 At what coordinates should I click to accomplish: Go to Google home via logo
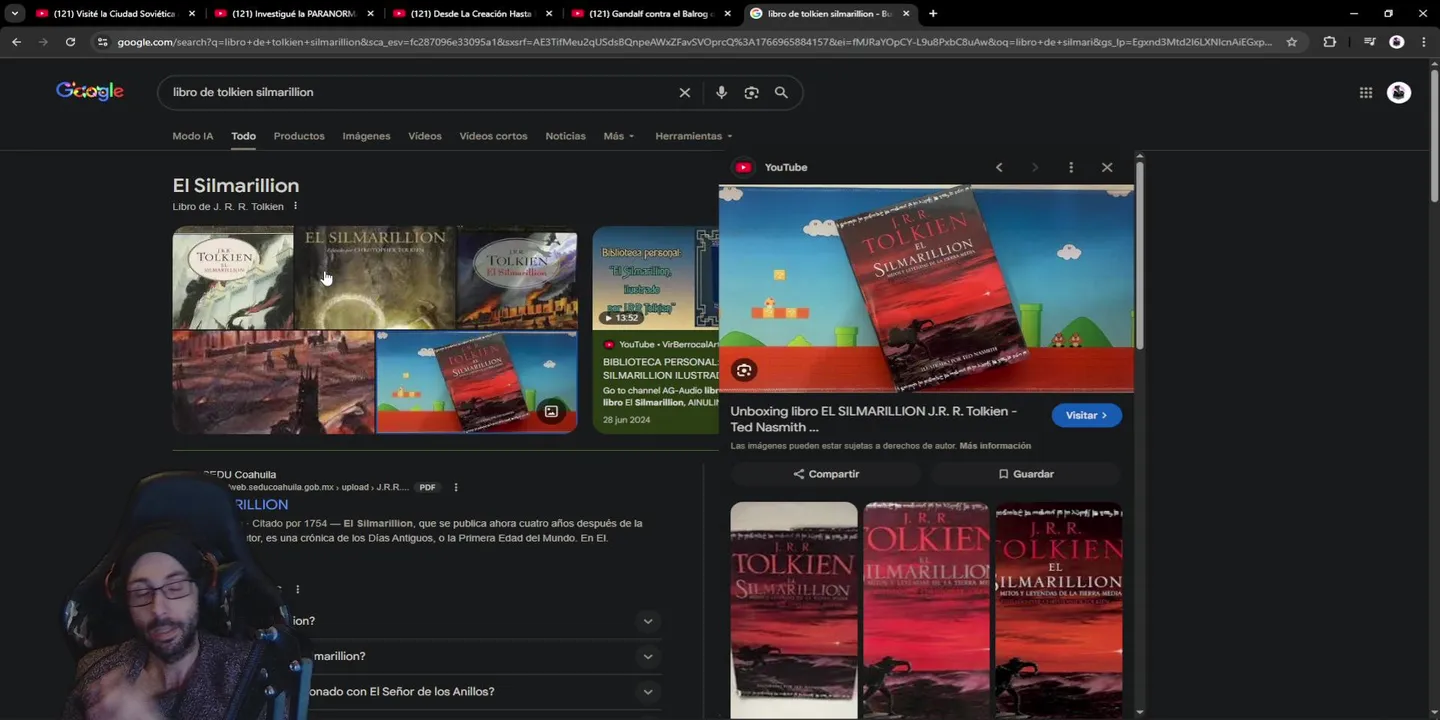pyautogui.click(x=90, y=91)
